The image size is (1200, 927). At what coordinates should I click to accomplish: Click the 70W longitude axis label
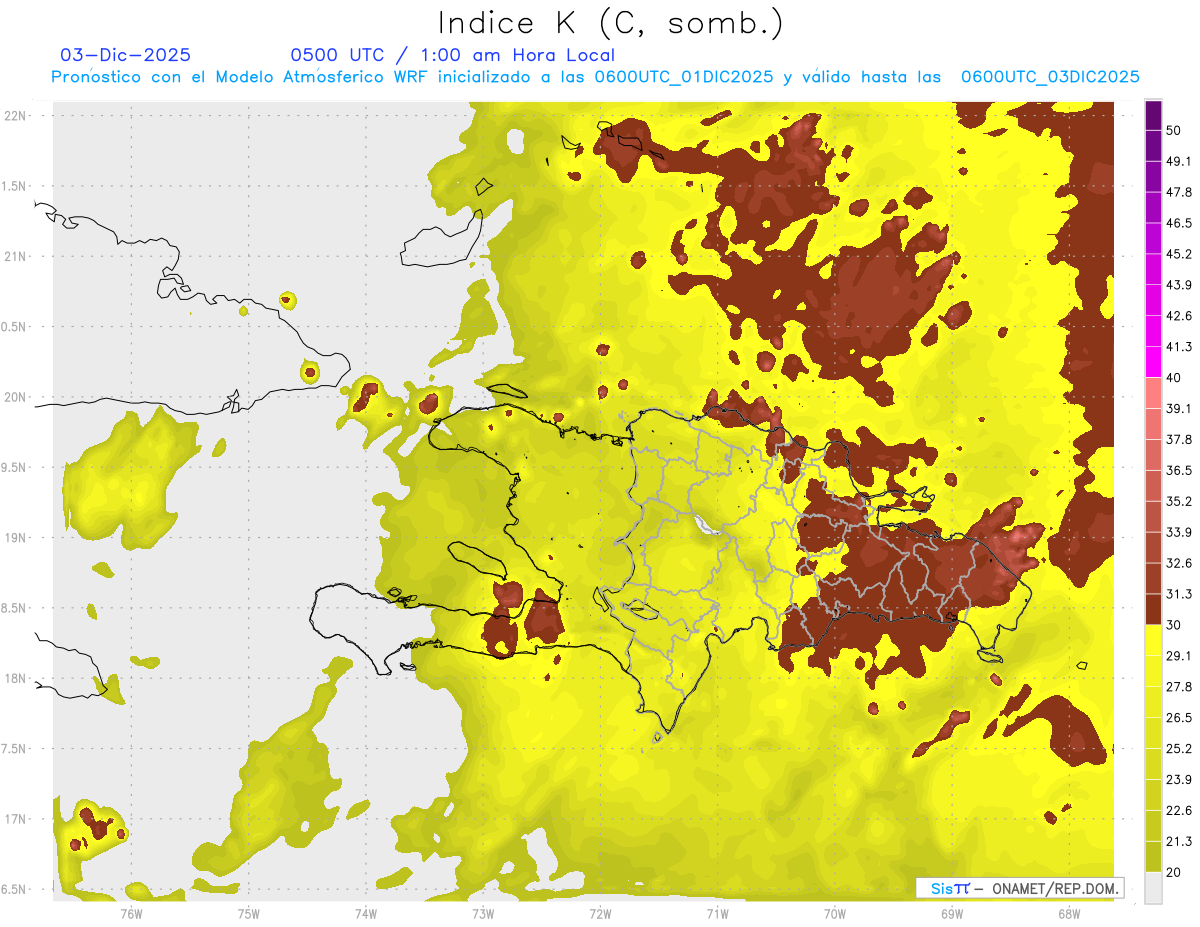coord(834,913)
